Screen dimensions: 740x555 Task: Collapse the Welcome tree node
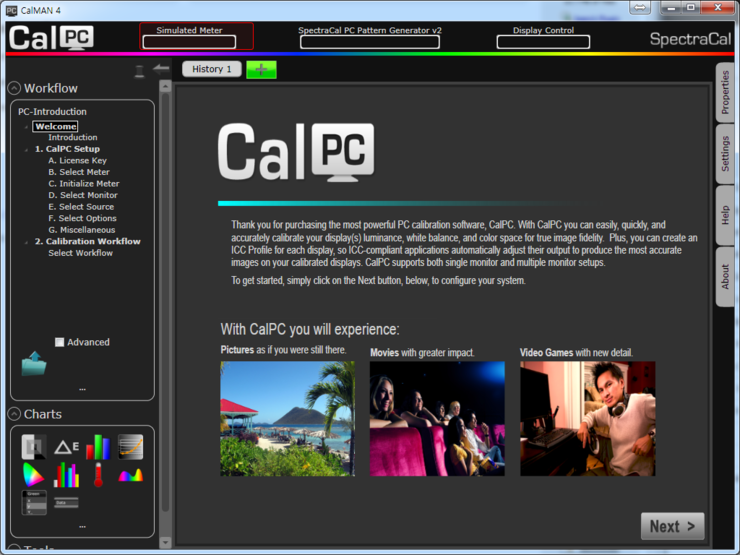pyautogui.click(x=26, y=127)
